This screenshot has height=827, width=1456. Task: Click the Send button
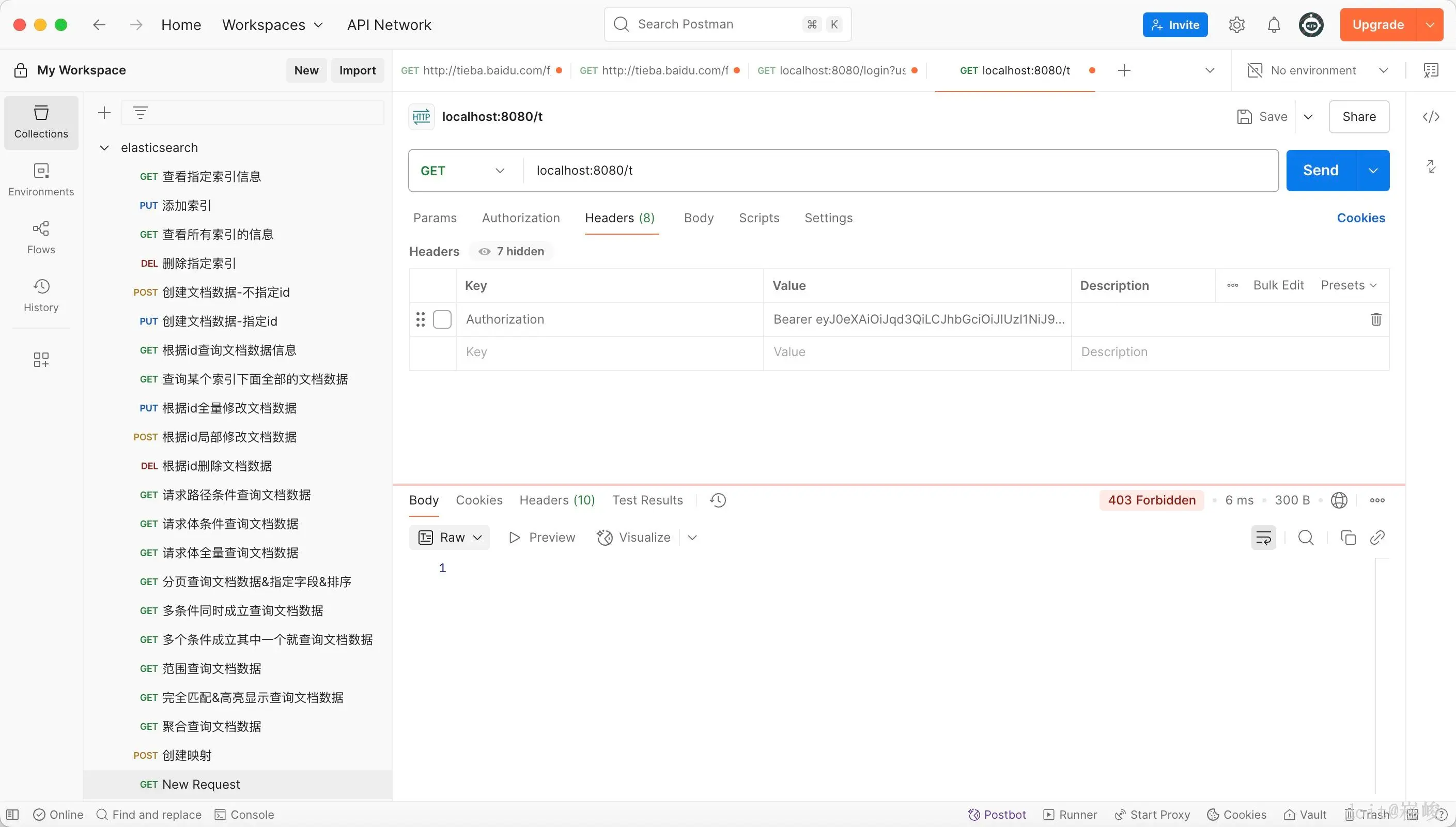[1320, 171]
